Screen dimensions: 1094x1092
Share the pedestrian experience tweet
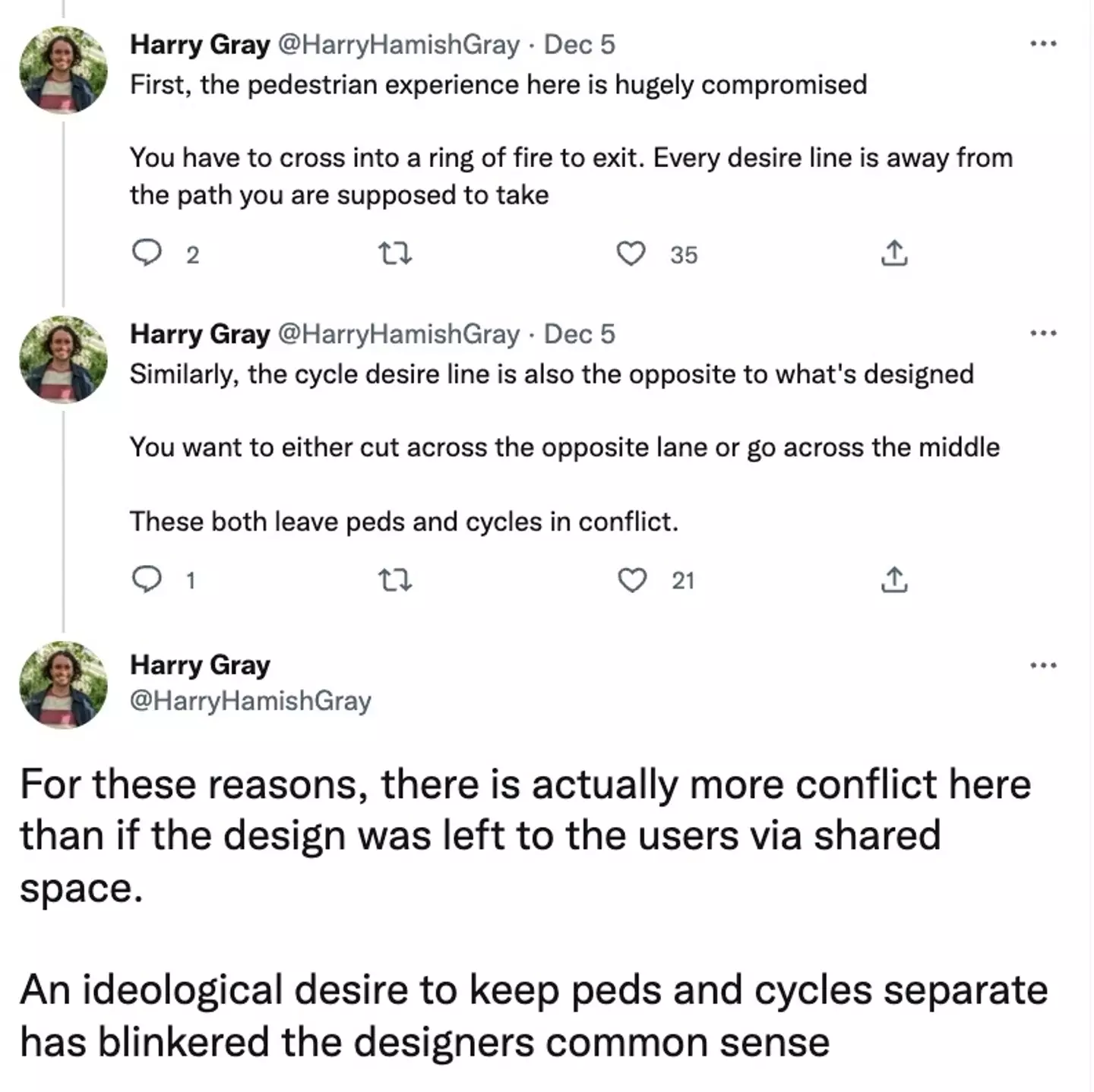pos(894,254)
